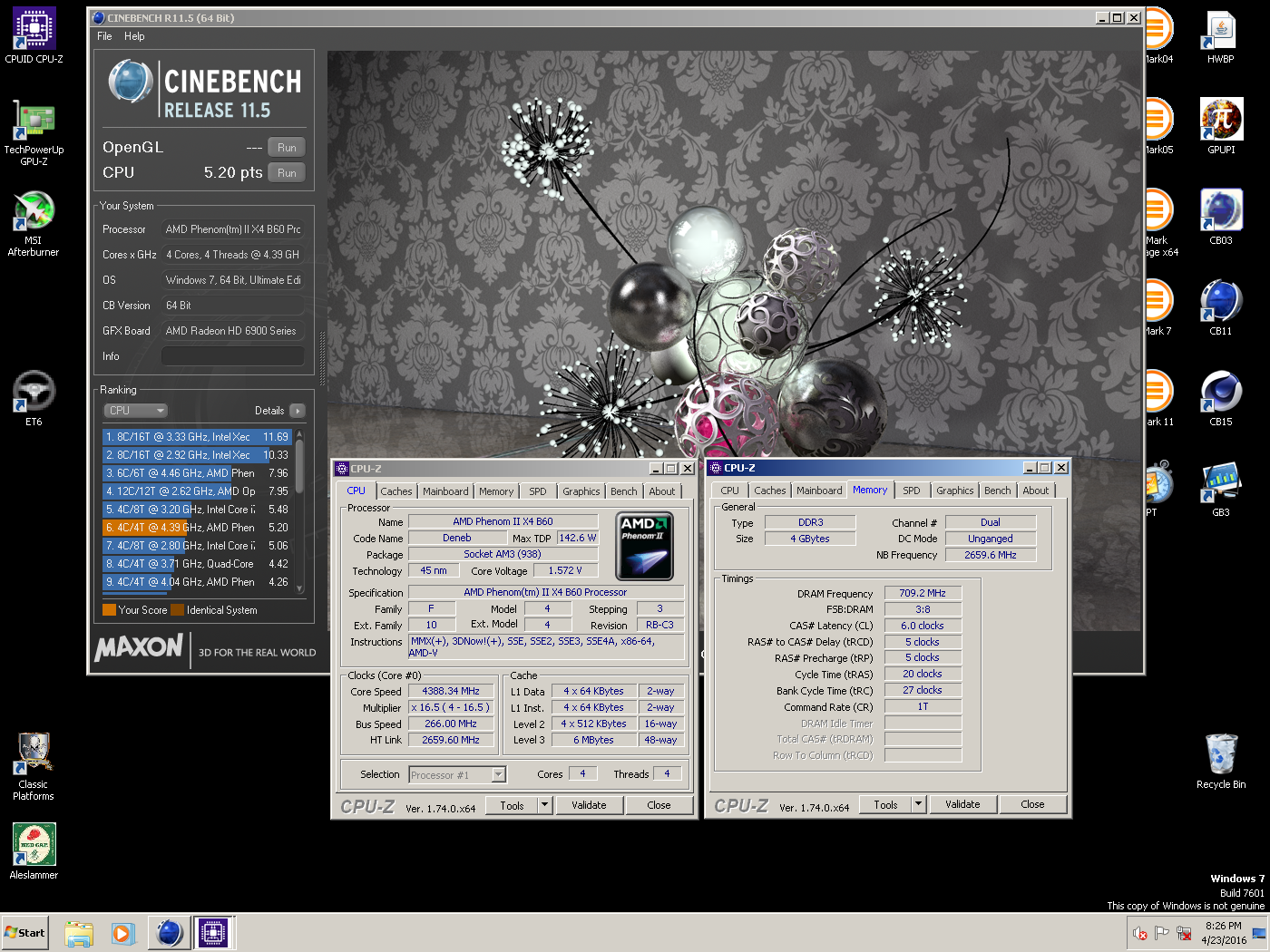Open the CB11 Cinebench shortcut

click(1221, 308)
